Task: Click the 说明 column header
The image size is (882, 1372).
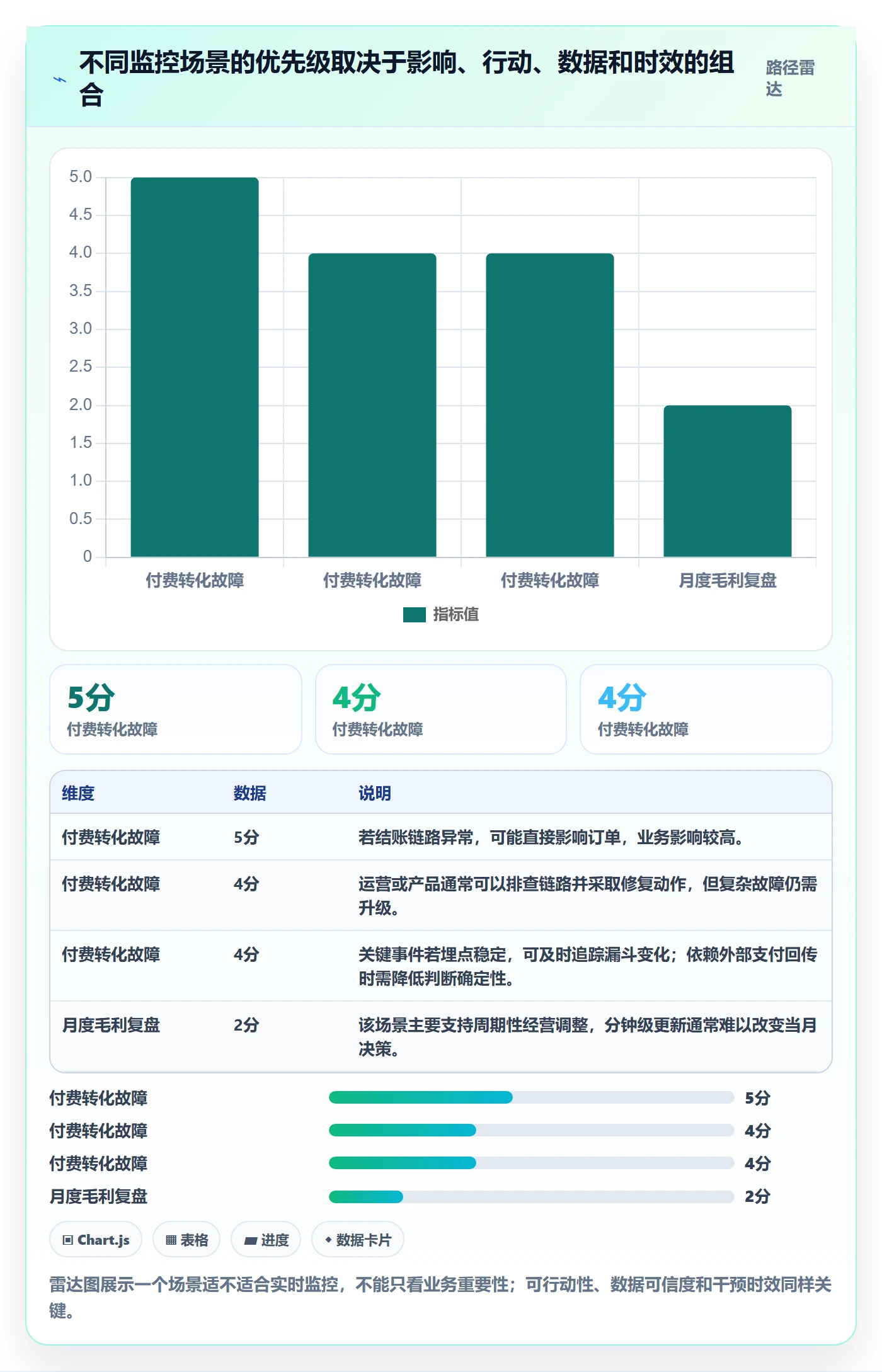Action: [375, 793]
